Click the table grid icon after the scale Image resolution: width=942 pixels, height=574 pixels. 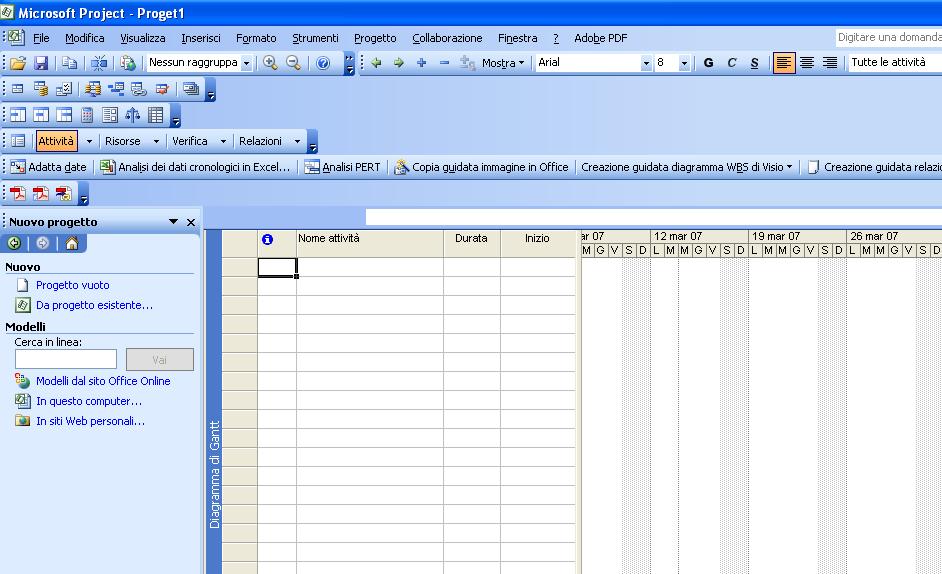[156, 115]
